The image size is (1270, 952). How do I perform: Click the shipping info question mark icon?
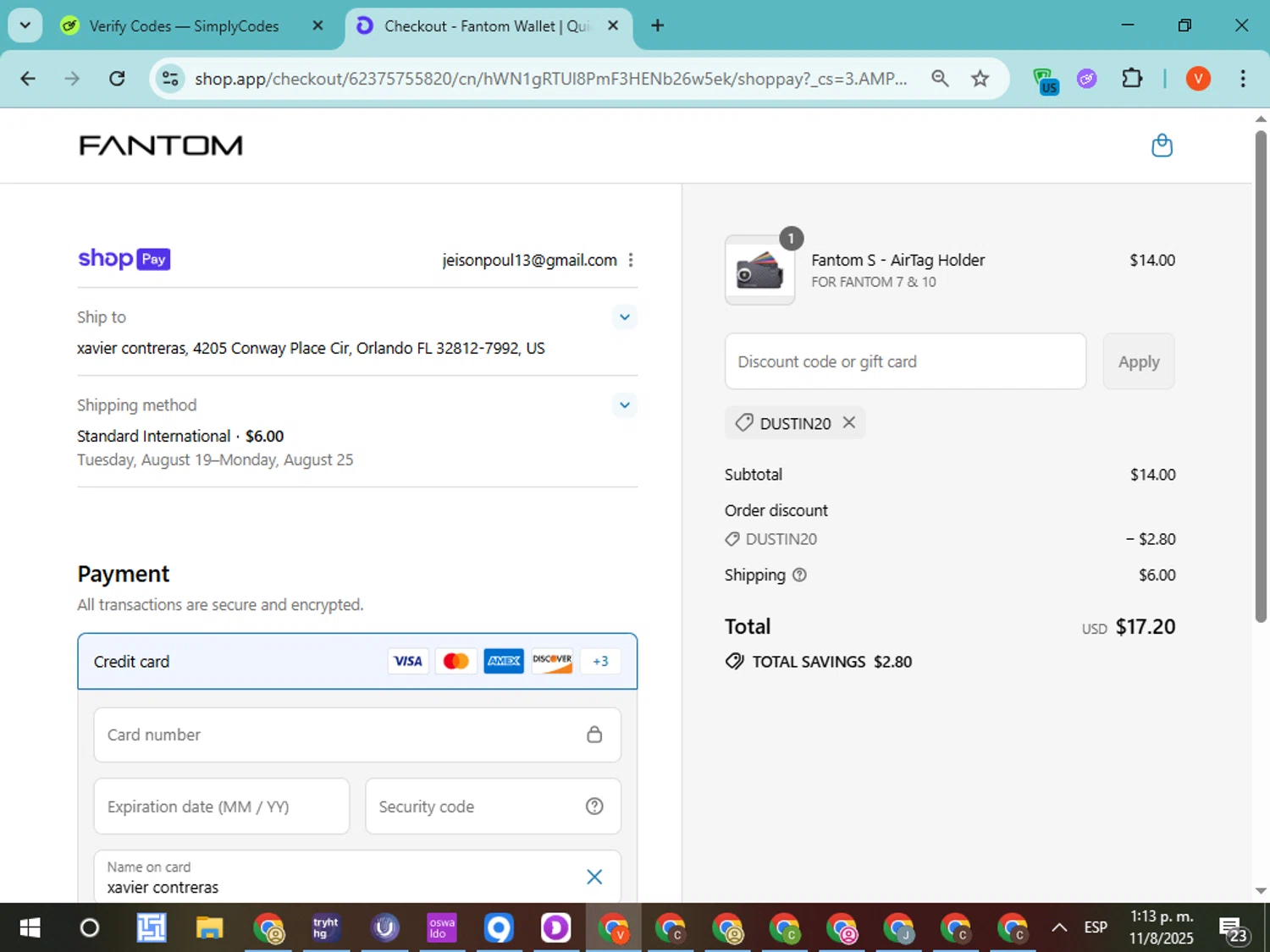coord(799,575)
